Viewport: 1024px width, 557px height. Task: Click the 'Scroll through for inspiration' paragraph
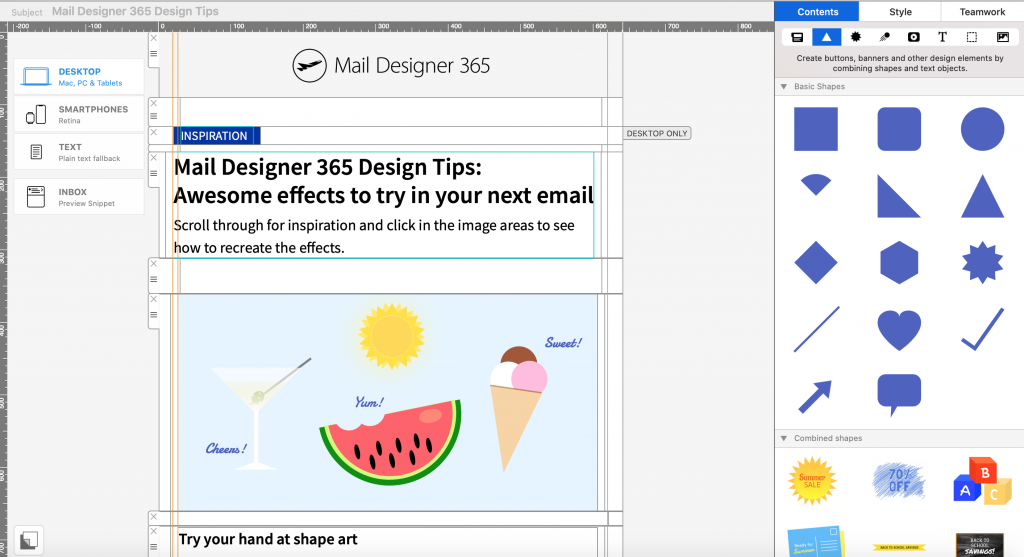point(374,236)
